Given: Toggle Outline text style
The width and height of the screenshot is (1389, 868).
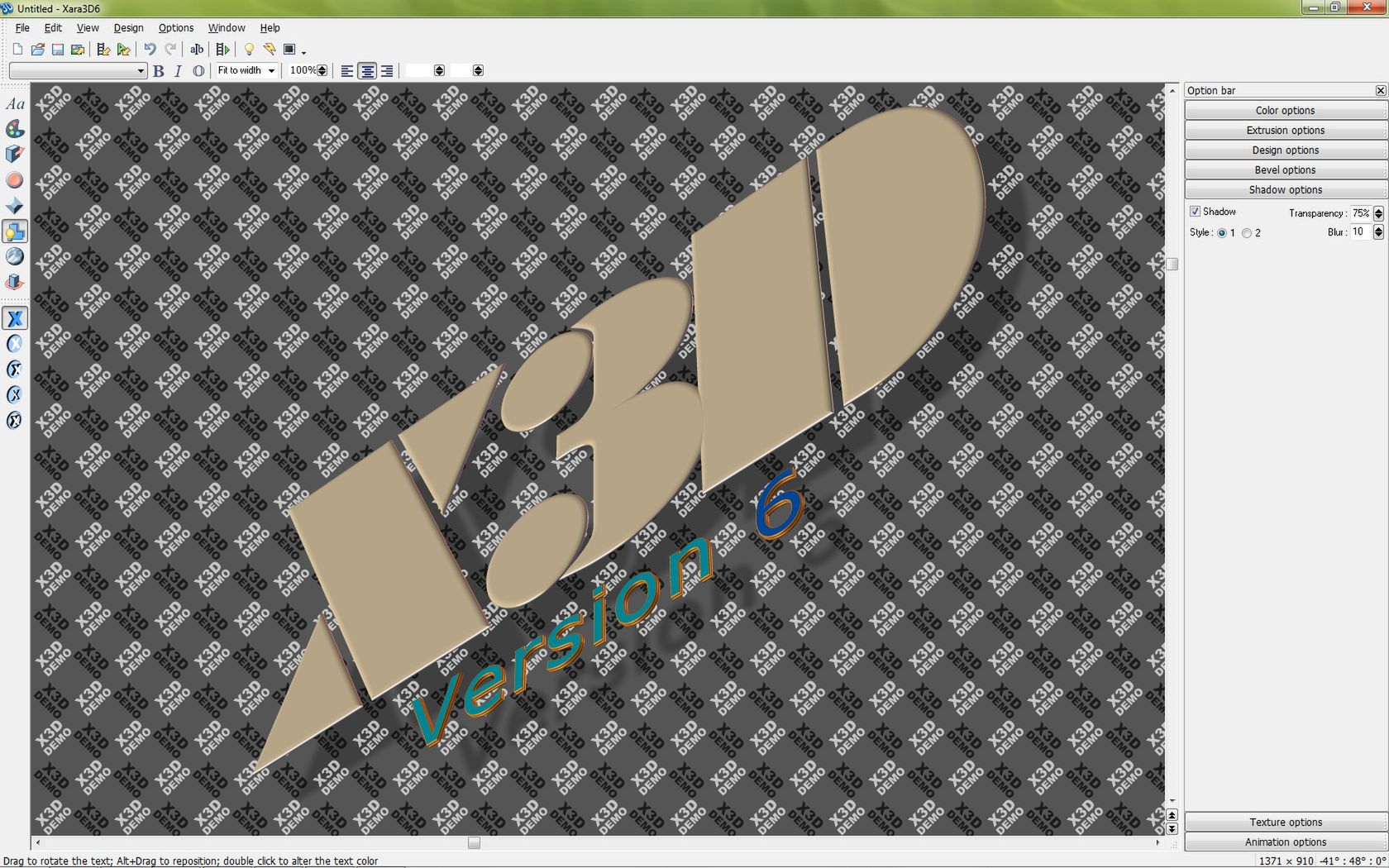Looking at the screenshot, I should tap(198, 71).
